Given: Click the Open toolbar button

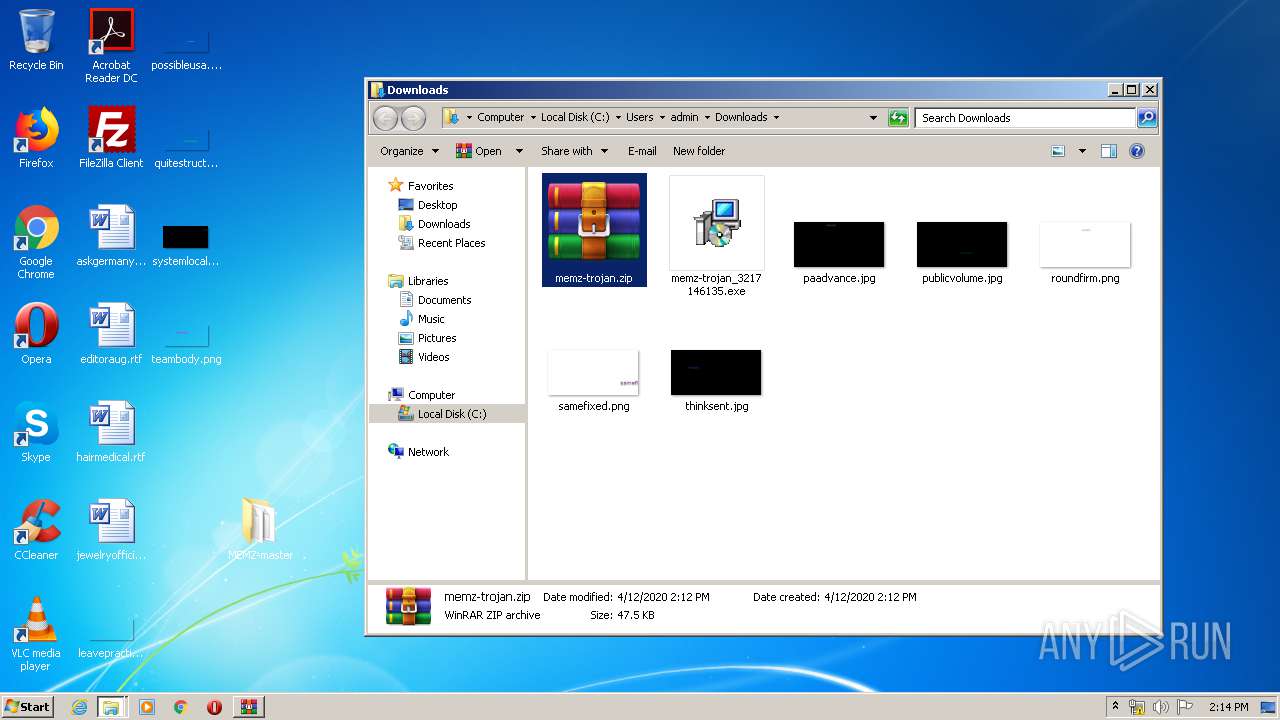Looking at the screenshot, I should (479, 151).
